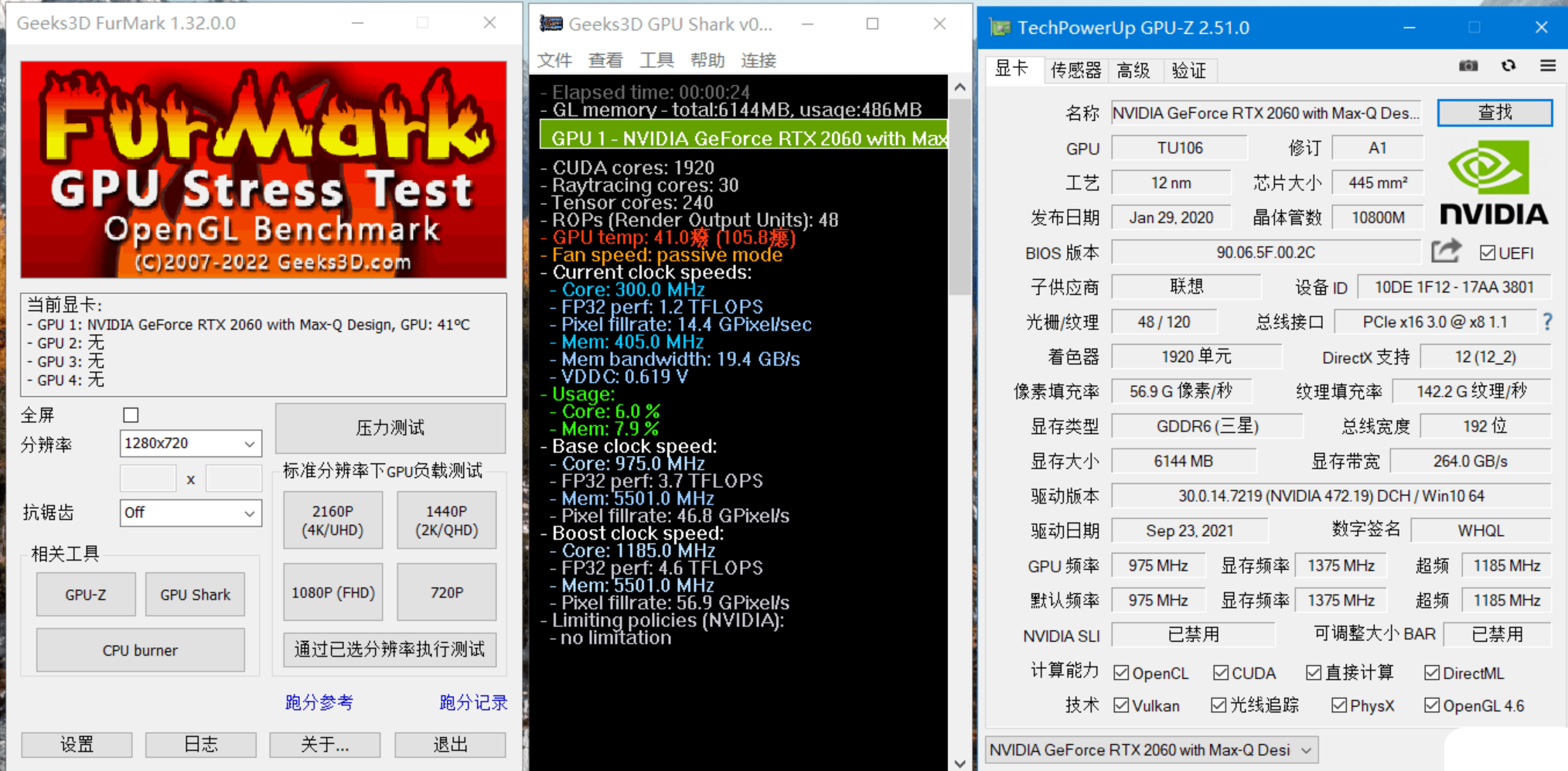This screenshot has width=1568, height=771.
Task: Click the 720P preset button
Action: (446, 592)
